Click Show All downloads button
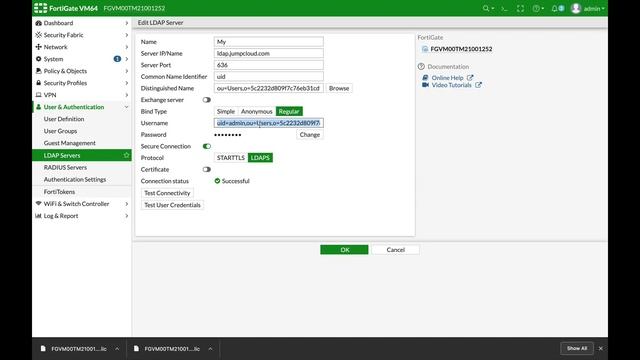The image size is (640, 360). (577, 349)
